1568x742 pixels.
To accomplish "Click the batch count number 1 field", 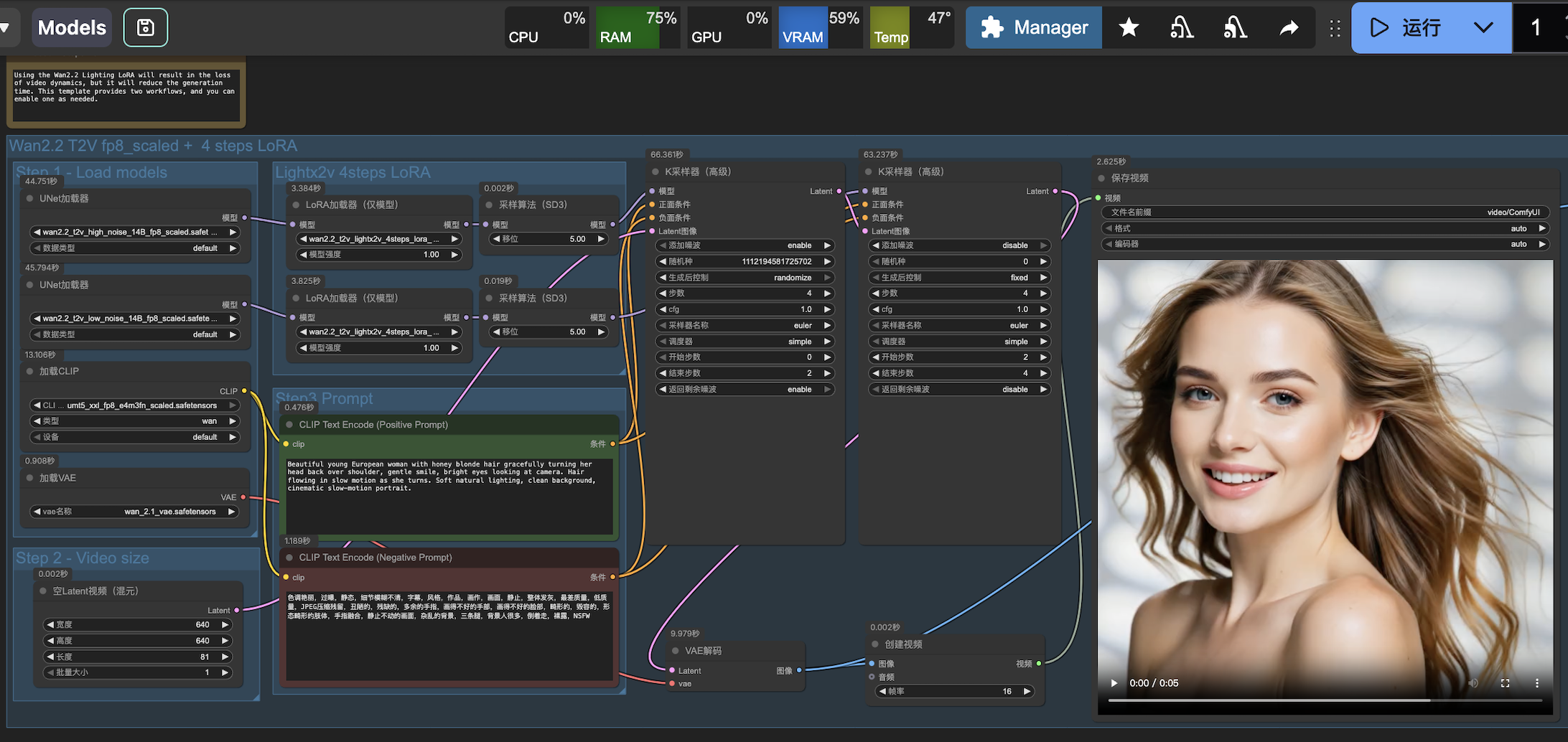I will click(x=1536, y=28).
